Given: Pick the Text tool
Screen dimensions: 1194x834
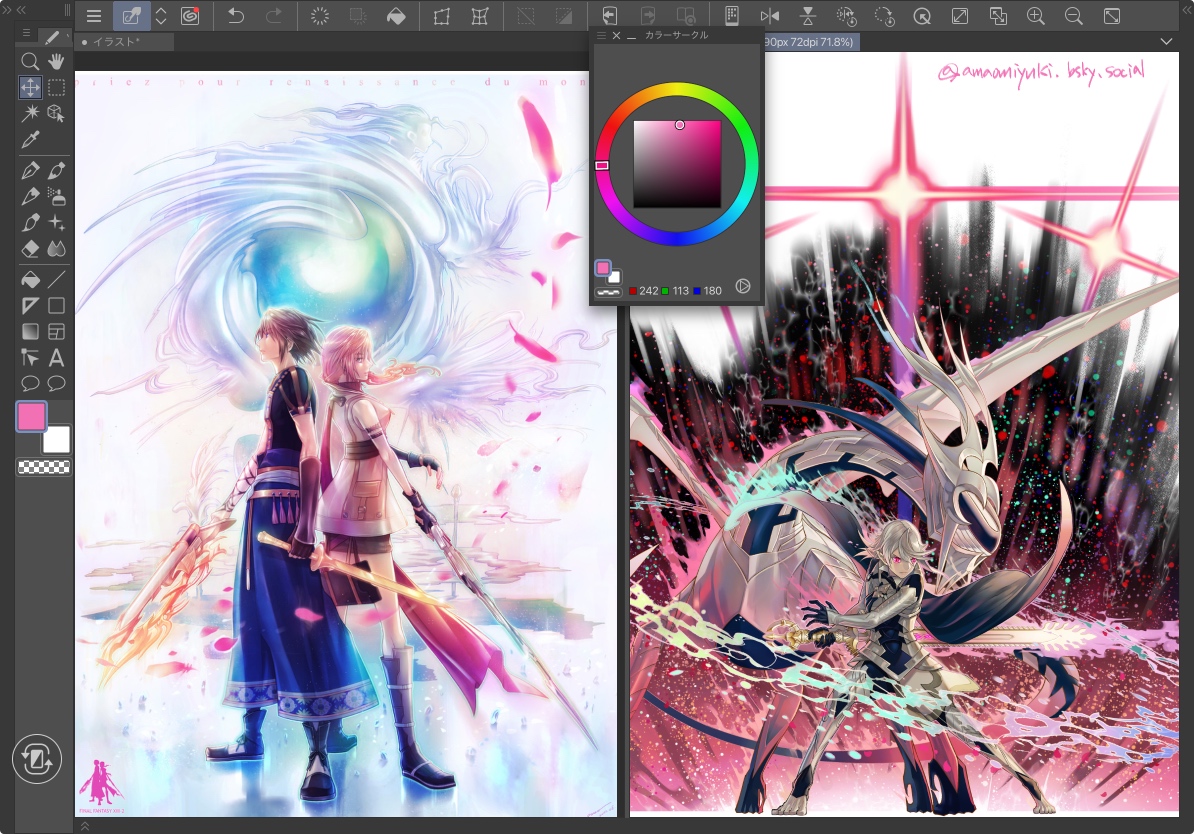Looking at the screenshot, I should (x=57, y=357).
